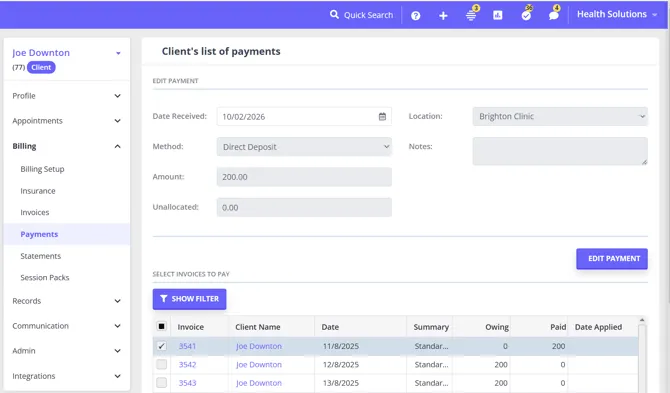Click the Date Received field
The height and width of the screenshot is (393, 670).
[x=304, y=116]
